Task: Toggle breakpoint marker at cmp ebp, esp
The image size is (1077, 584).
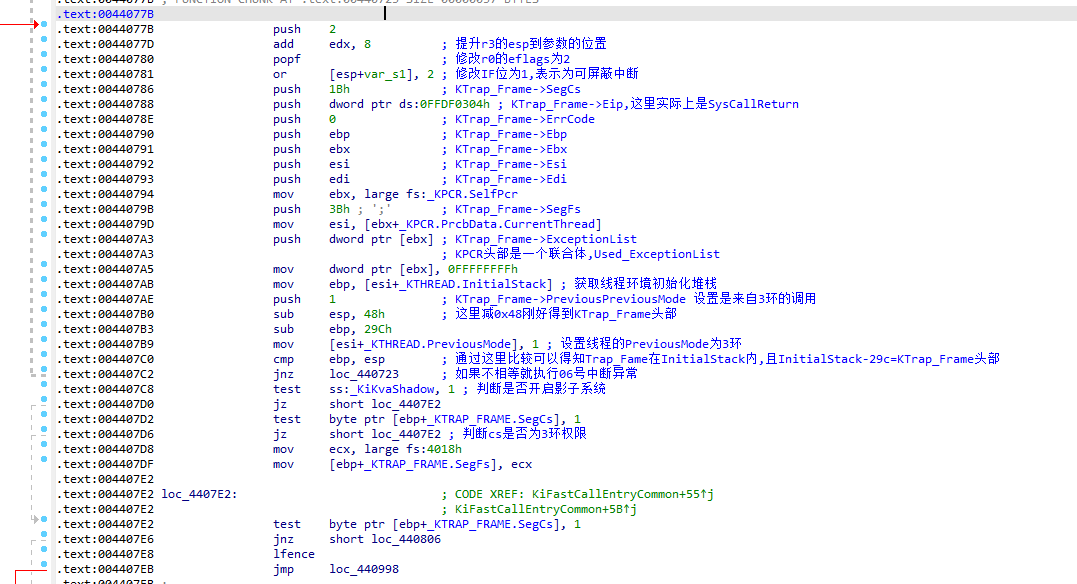Action: [x=44, y=359]
